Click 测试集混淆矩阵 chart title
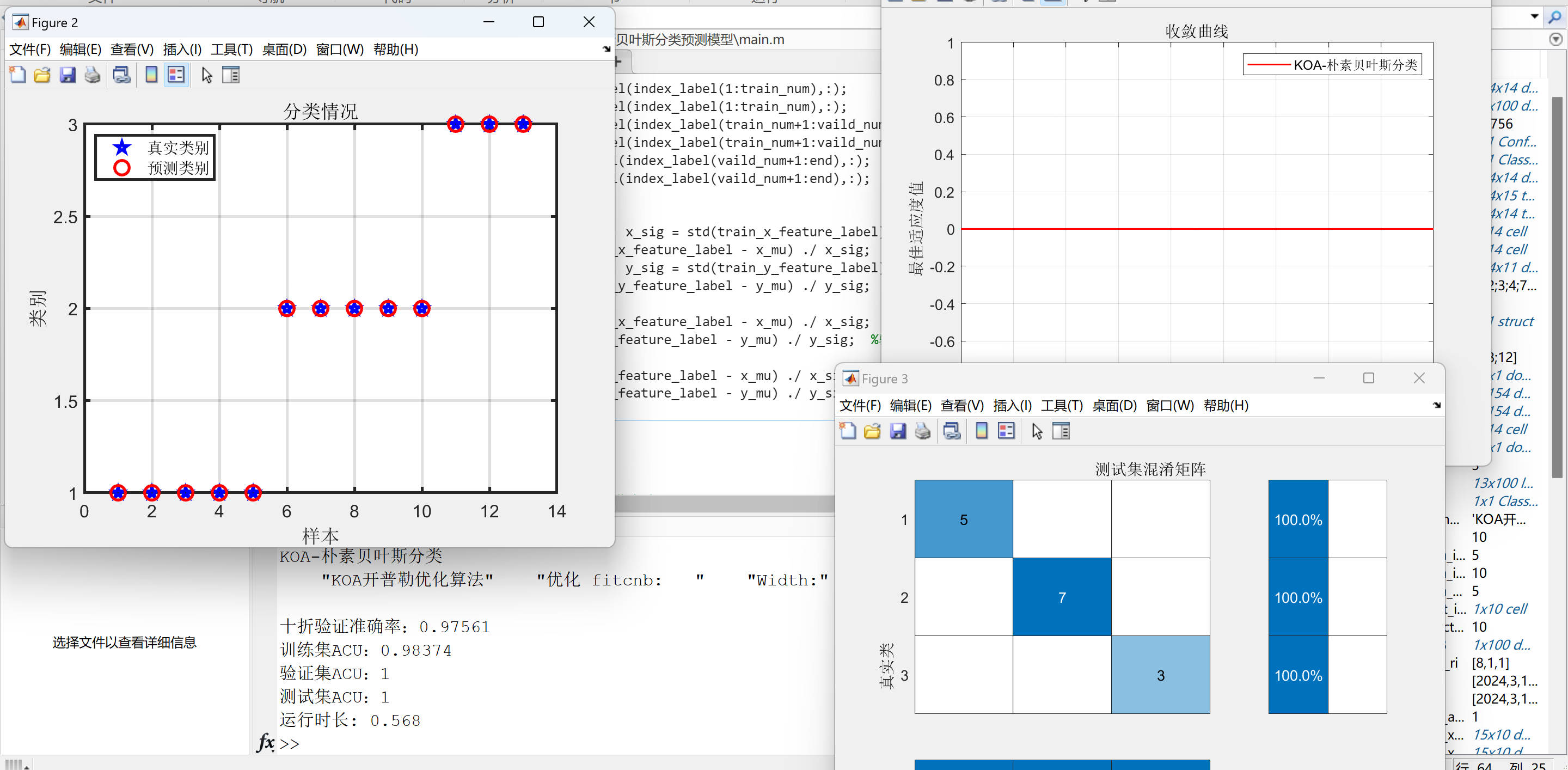 click(1150, 469)
